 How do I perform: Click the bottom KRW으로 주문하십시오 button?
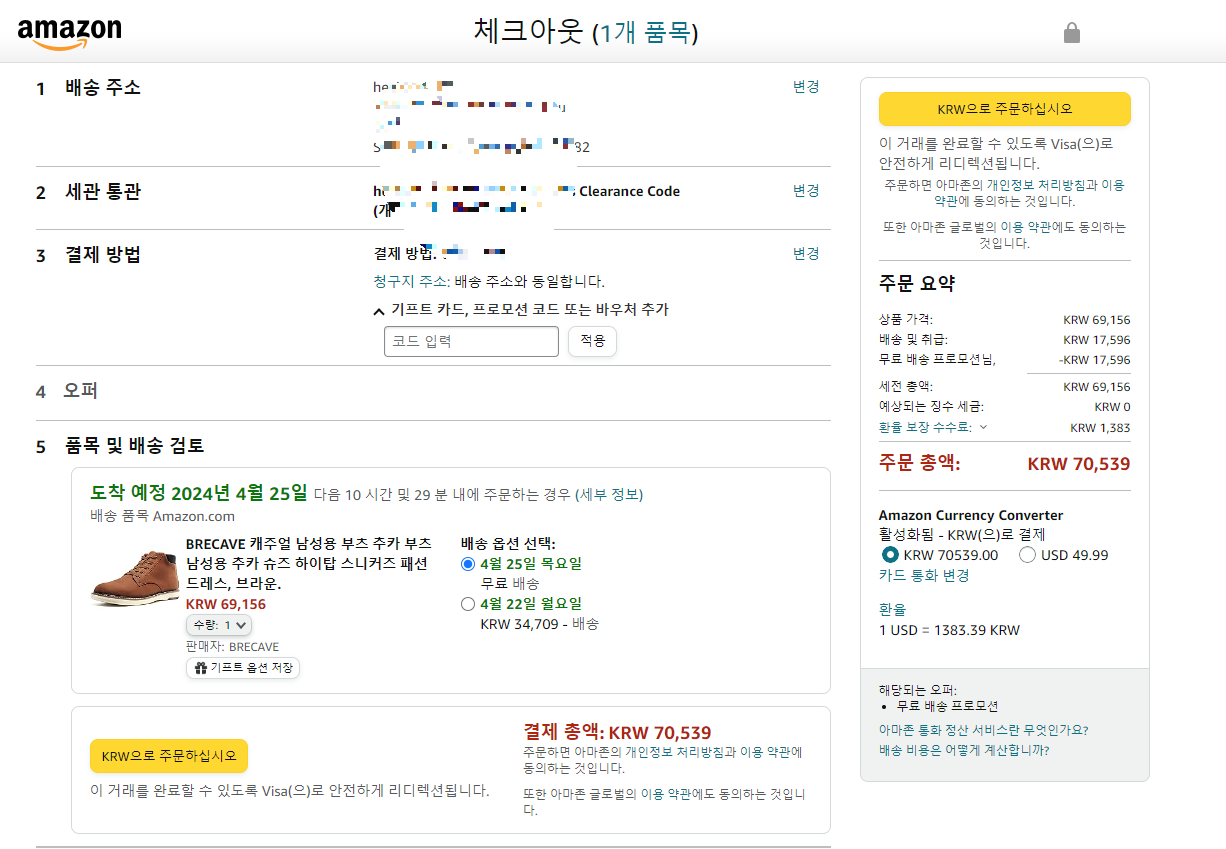[x=169, y=756]
